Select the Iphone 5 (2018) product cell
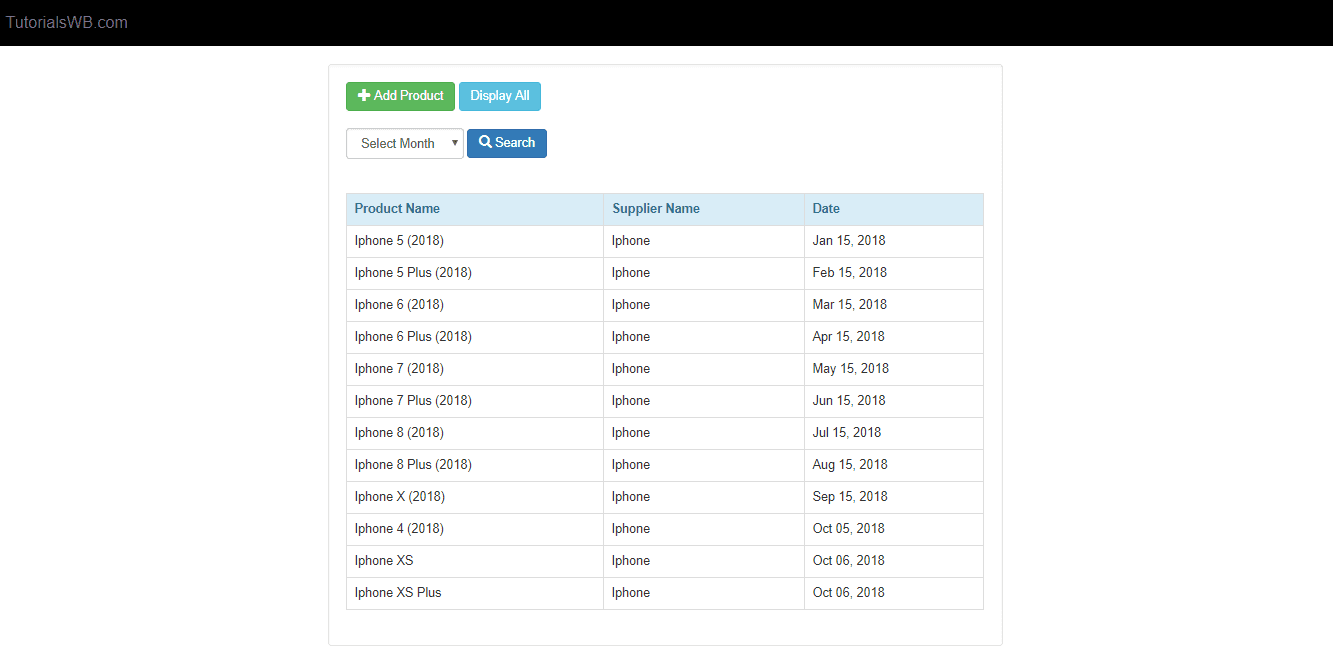 (x=475, y=241)
